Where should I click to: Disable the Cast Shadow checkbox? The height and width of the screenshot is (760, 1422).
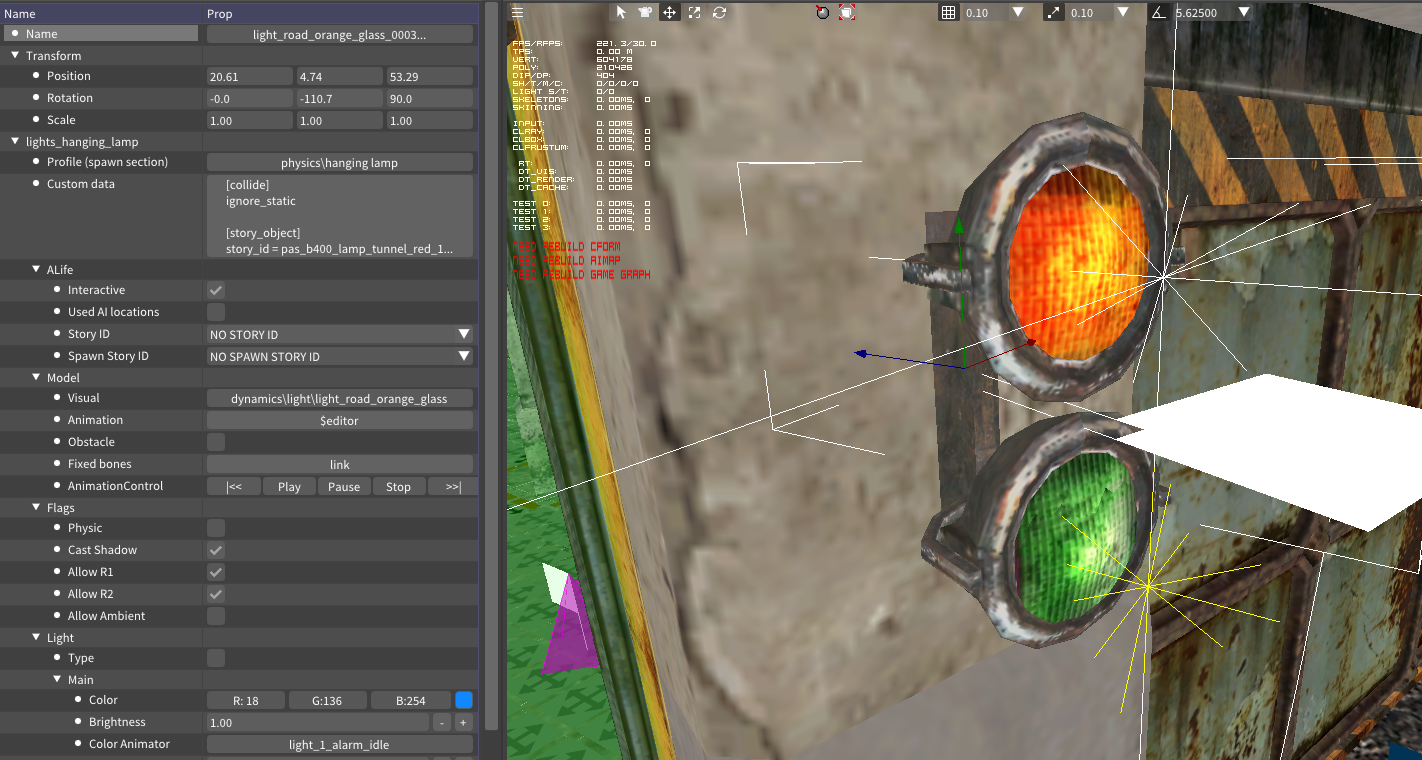coord(216,550)
